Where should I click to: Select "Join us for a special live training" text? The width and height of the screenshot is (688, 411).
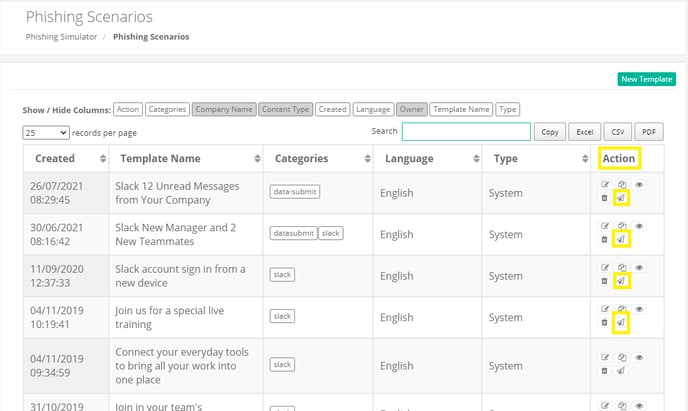(x=169, y=318)
